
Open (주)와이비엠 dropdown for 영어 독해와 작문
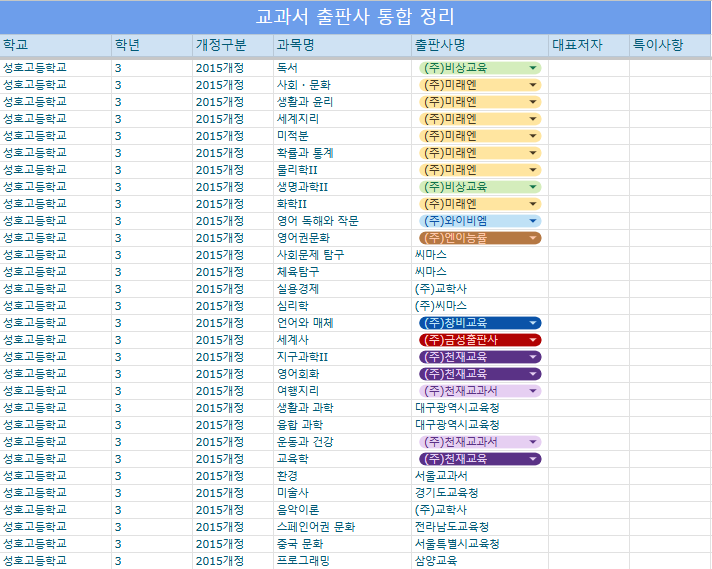533,221
